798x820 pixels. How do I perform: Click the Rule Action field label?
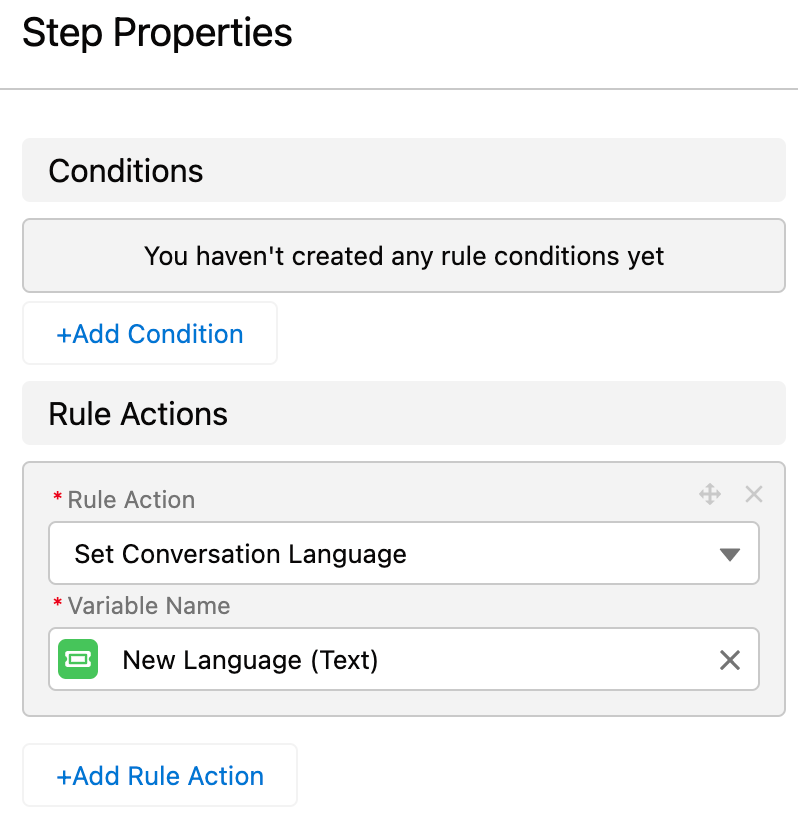131,500
